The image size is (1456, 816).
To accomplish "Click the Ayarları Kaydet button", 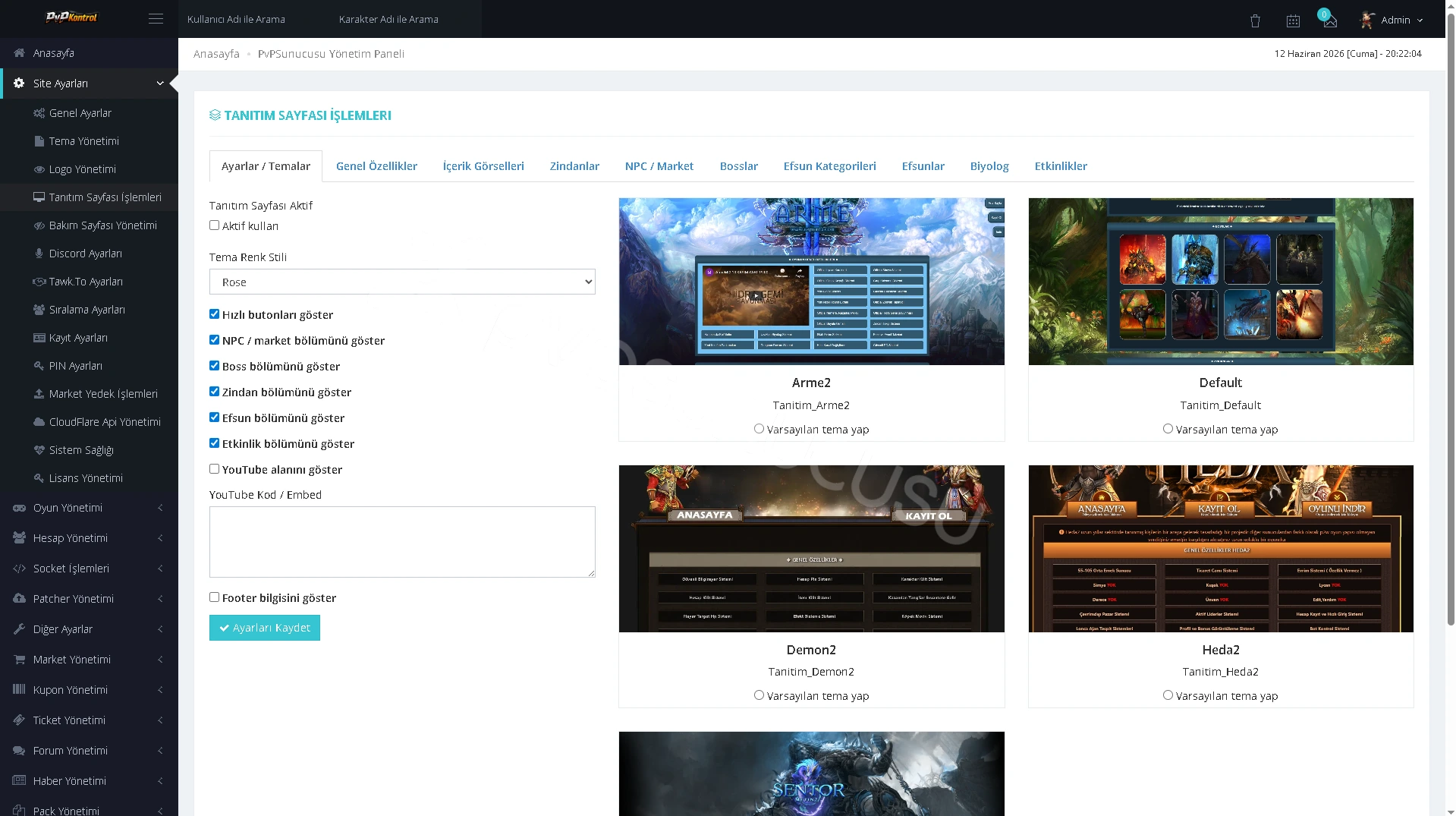I will pyautogui.click(x=265, y=628).
